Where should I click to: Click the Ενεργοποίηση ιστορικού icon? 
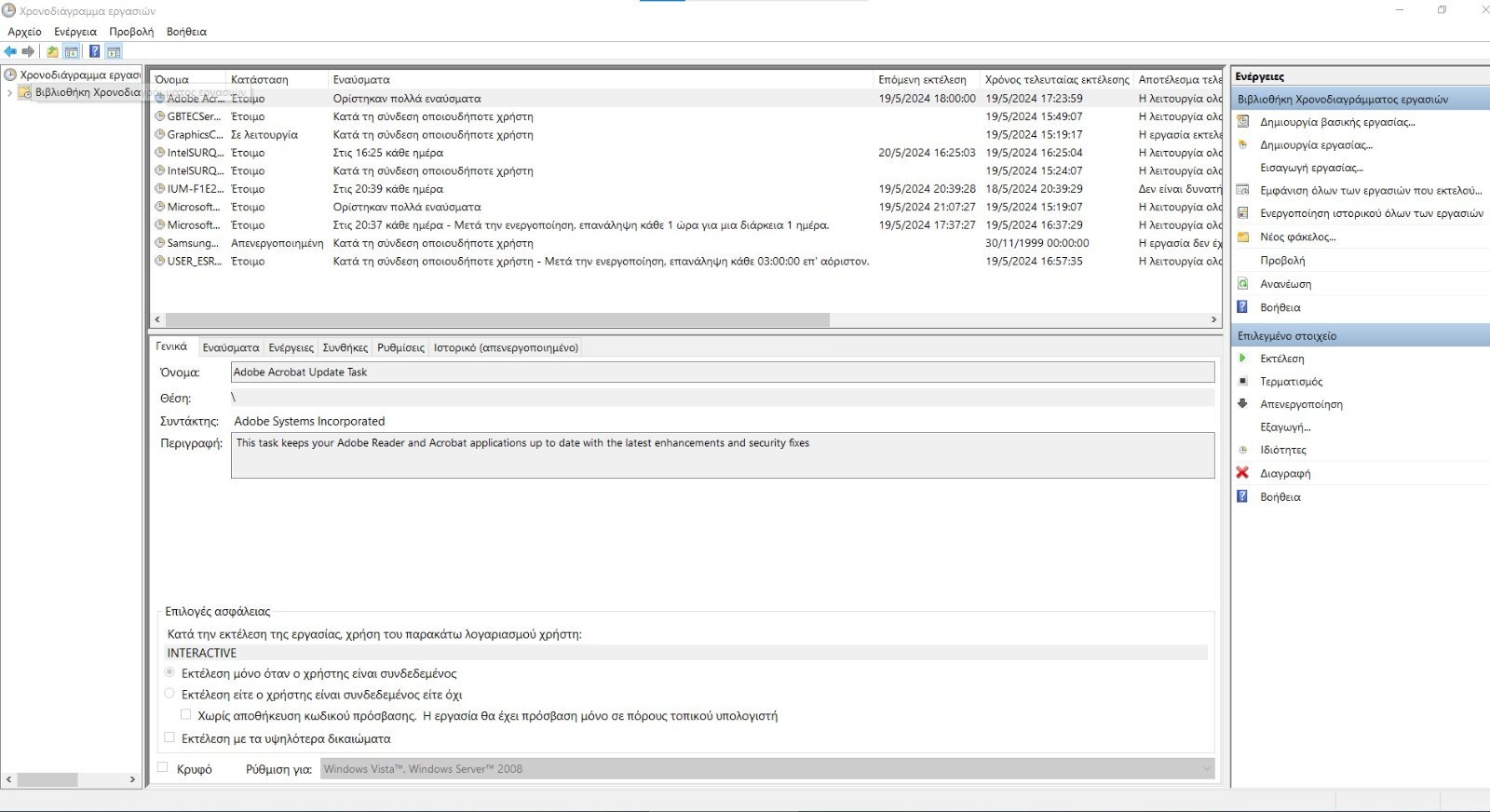pyautogui.click(x=1242, y=213)
